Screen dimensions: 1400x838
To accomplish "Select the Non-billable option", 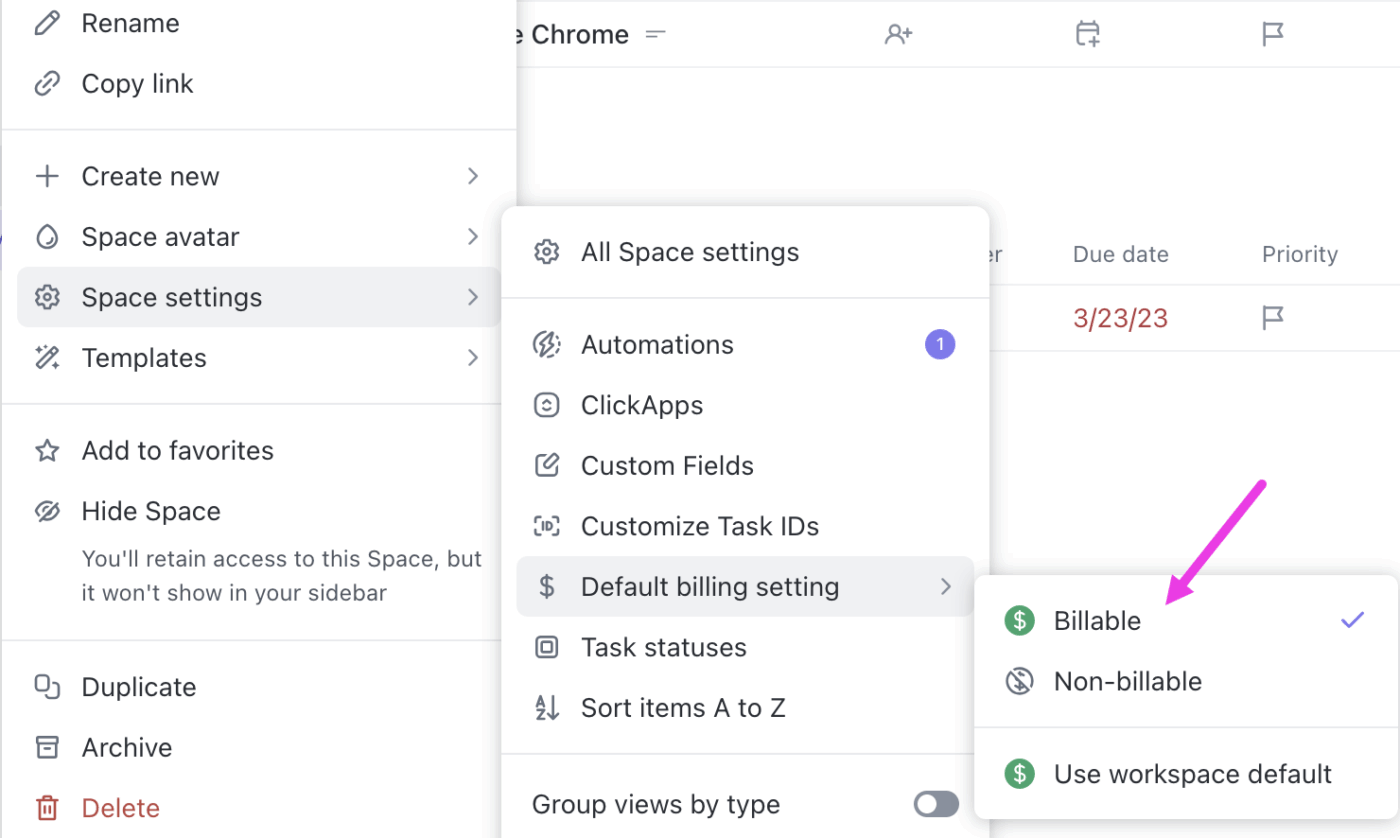I will 1126,681.
